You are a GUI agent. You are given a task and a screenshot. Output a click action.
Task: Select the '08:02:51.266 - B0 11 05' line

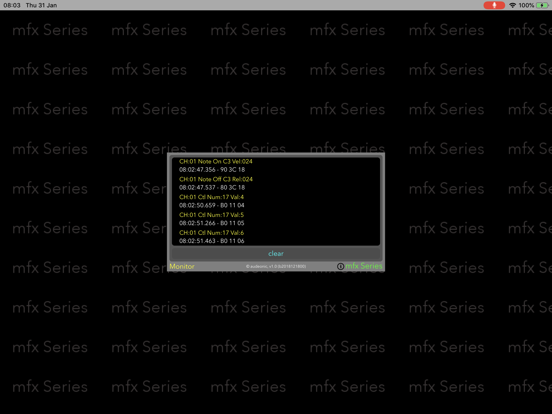click(212, 223)
